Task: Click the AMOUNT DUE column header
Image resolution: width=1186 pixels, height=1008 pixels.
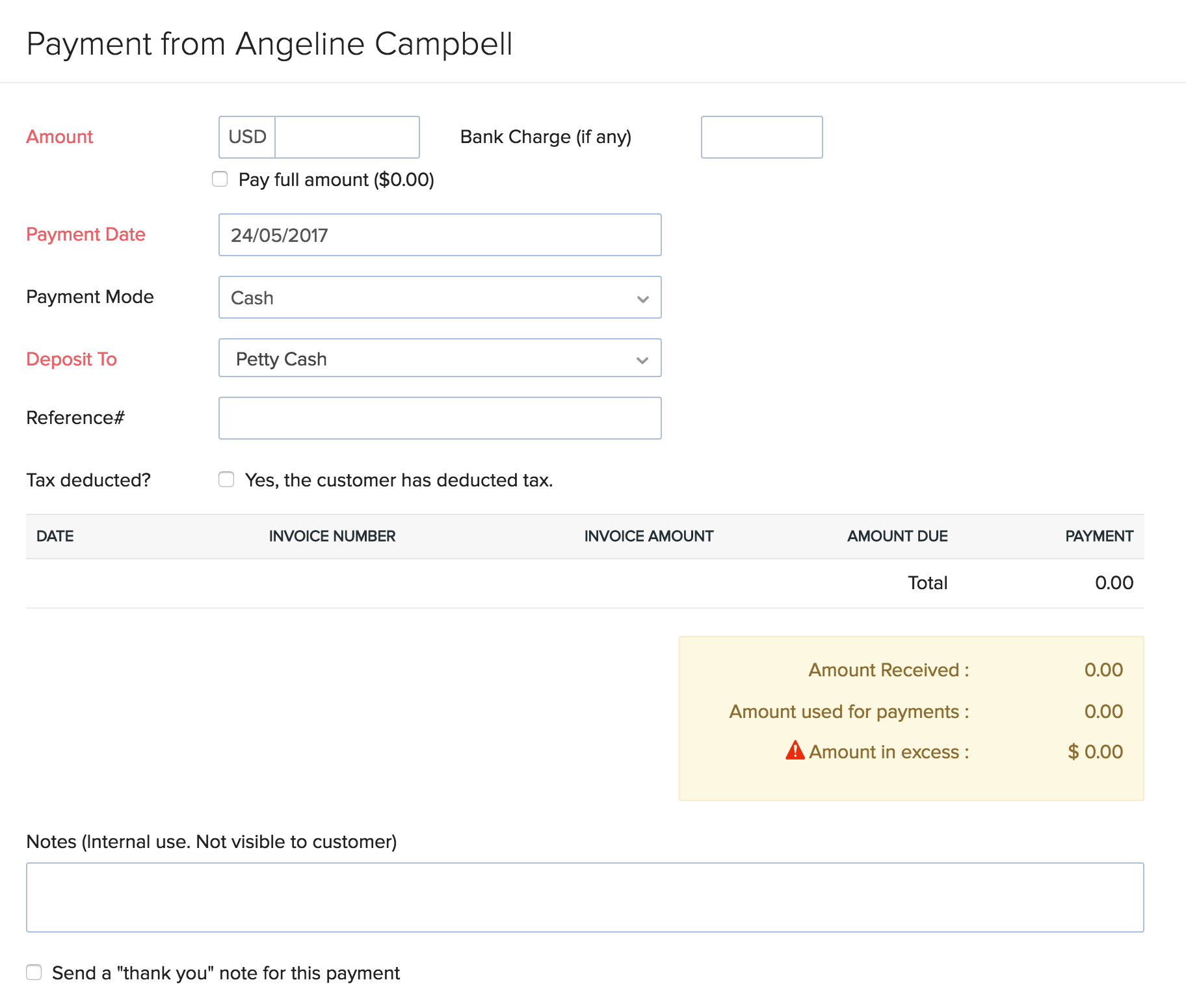Action: tap(897, 536)
